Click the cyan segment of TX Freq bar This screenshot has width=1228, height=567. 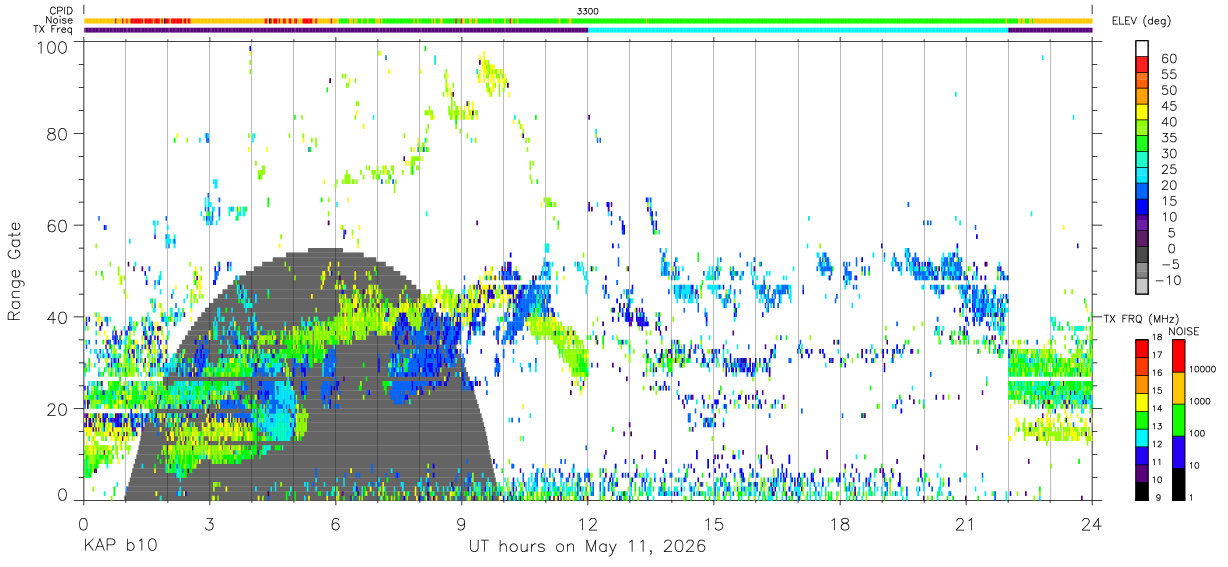tap(798, 30)
